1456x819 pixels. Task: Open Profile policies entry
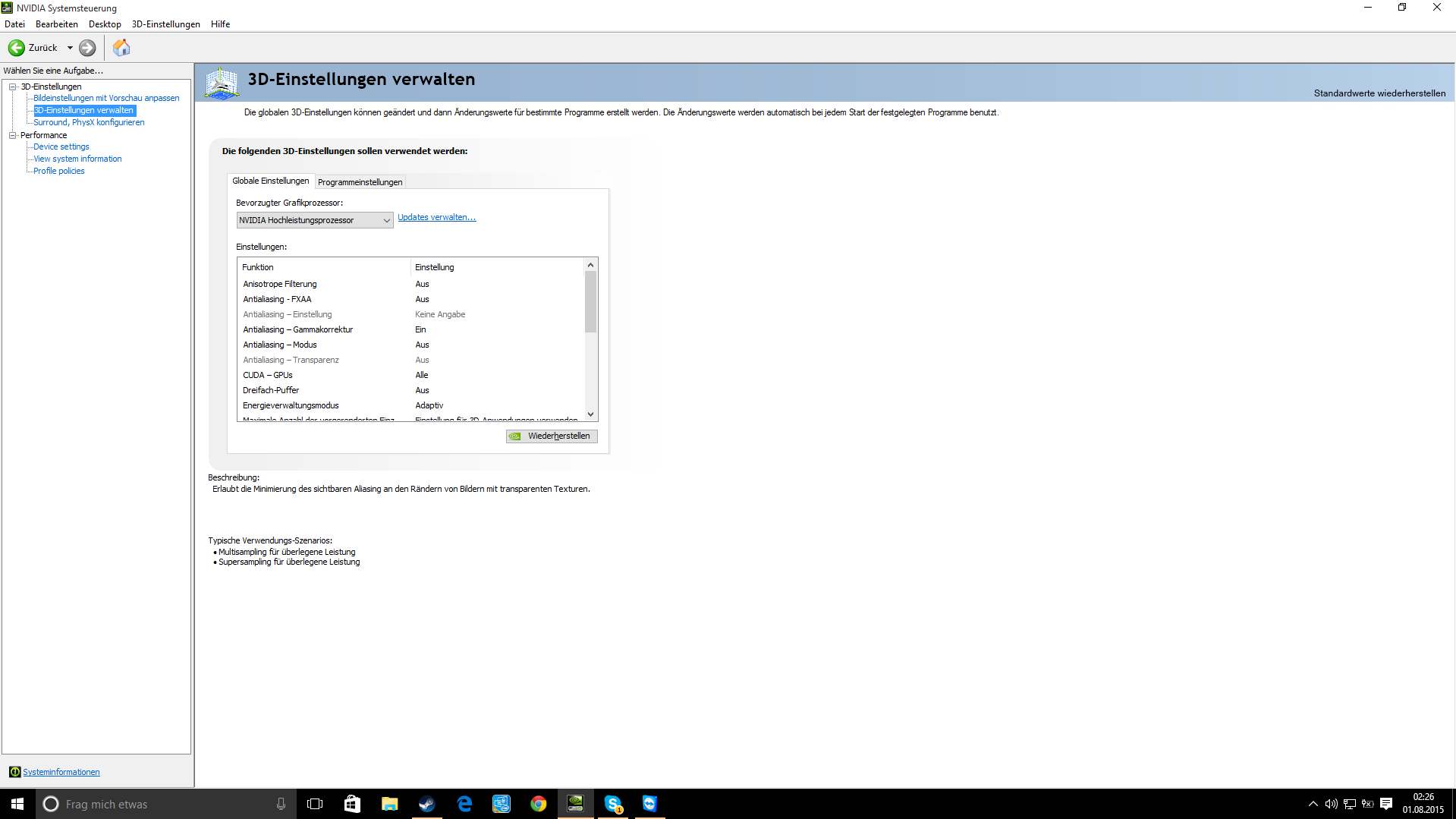click(x=59, y=171)
